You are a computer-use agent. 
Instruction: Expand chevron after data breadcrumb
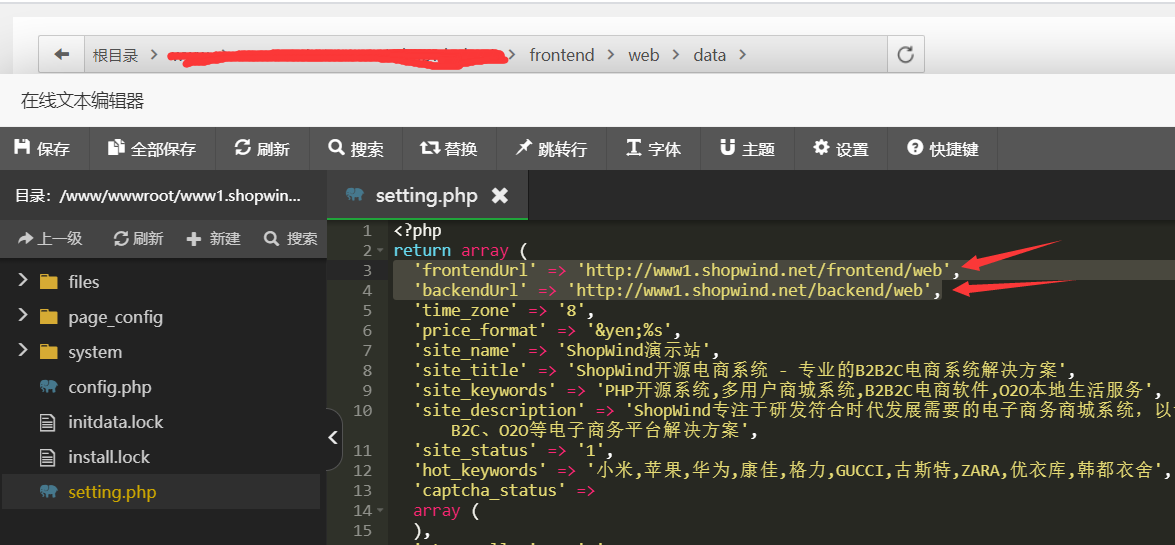(x=743, y=55)
